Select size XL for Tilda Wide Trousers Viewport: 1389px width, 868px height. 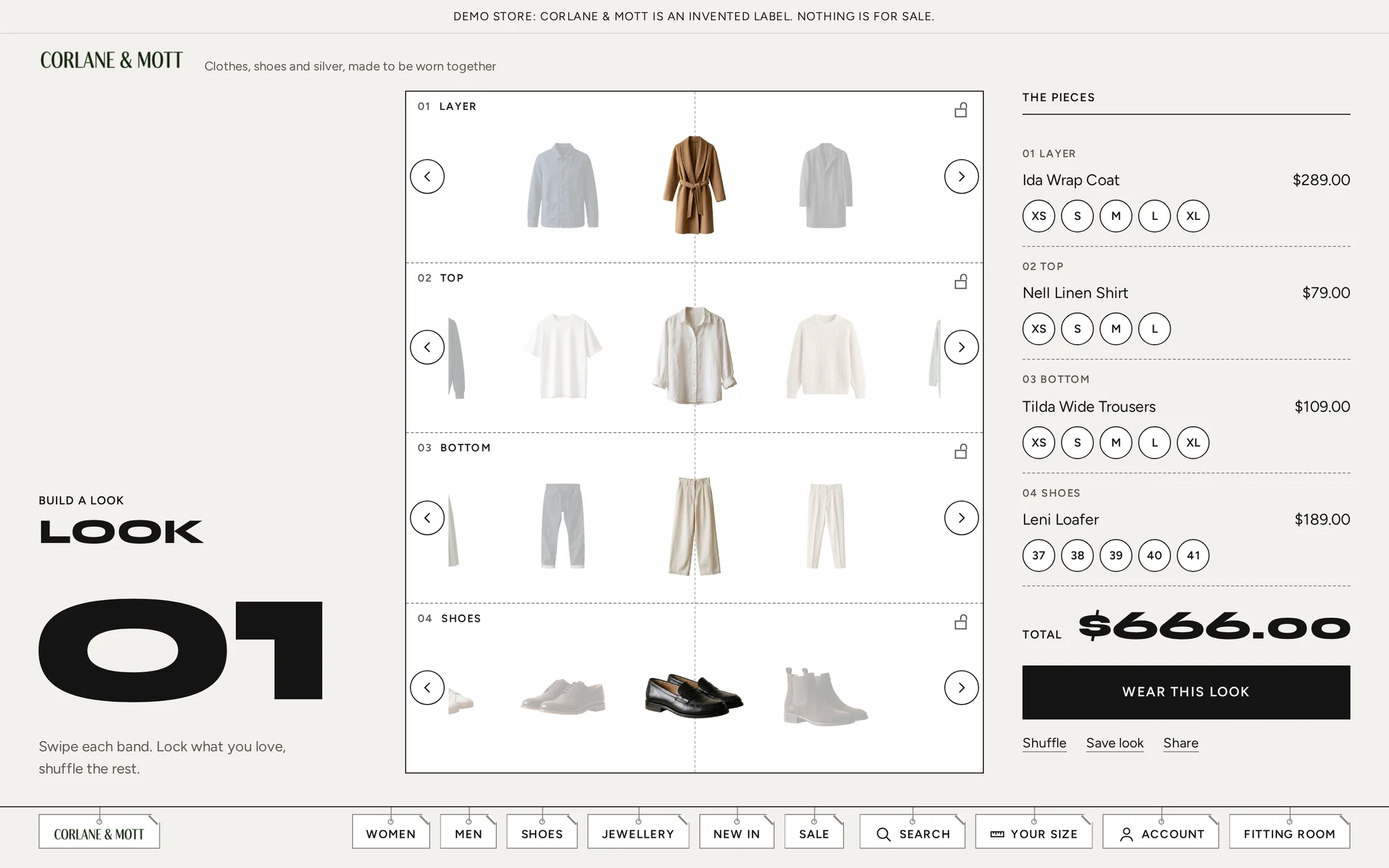[1193, 442]
